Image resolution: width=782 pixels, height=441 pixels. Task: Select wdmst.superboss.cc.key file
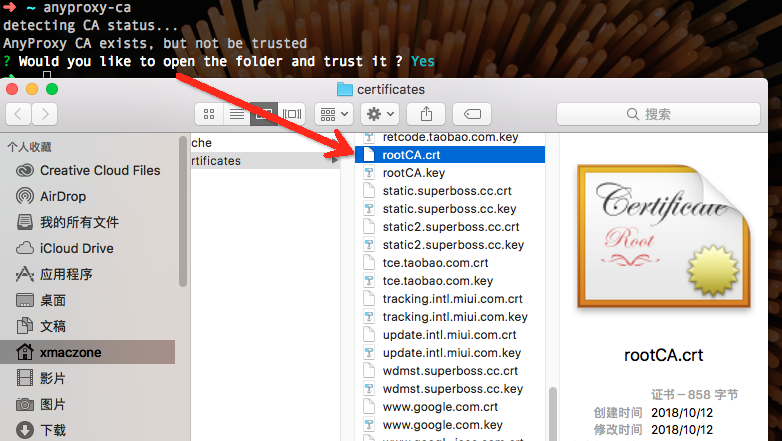[x=450, y=389]
